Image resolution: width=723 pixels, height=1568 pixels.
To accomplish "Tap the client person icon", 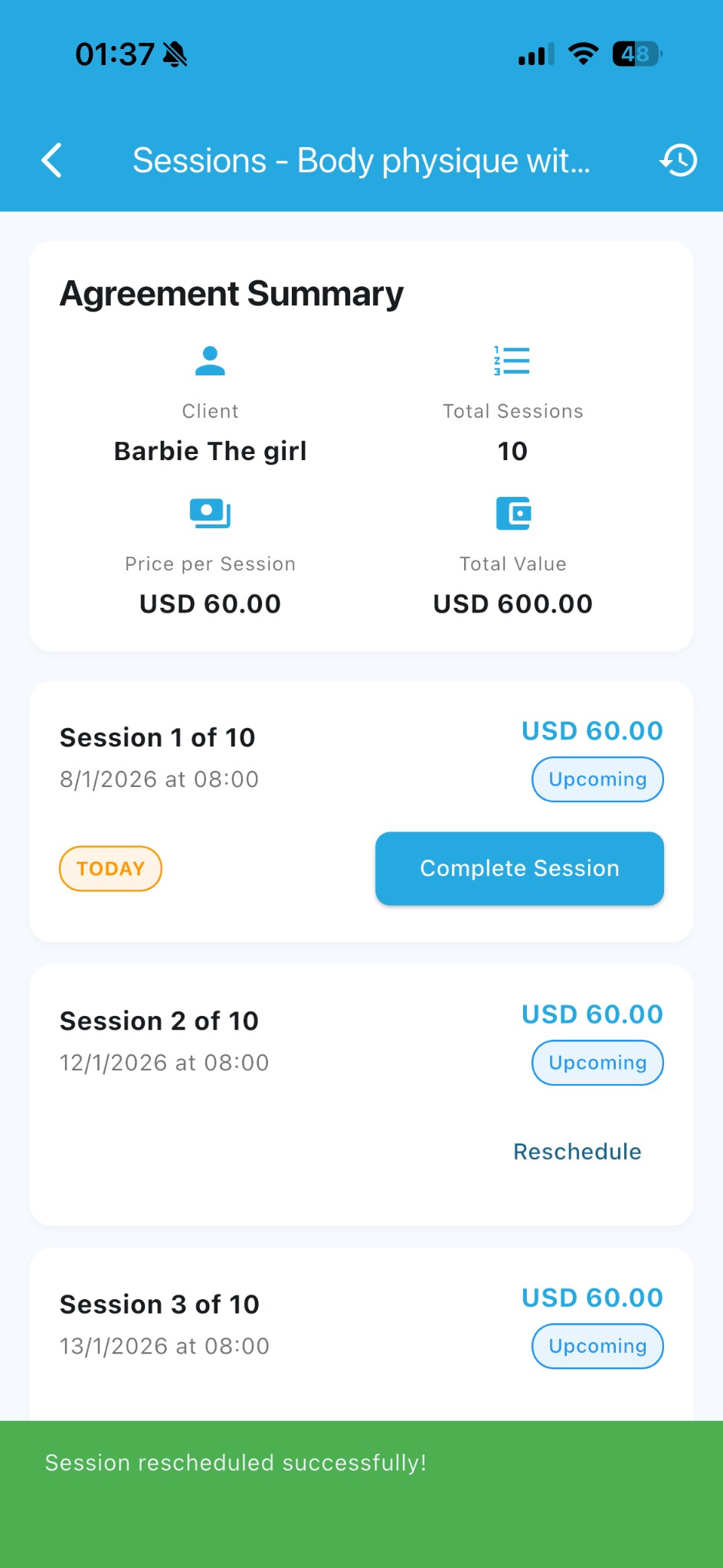I will pyautogui.click(x=210, y=361).
